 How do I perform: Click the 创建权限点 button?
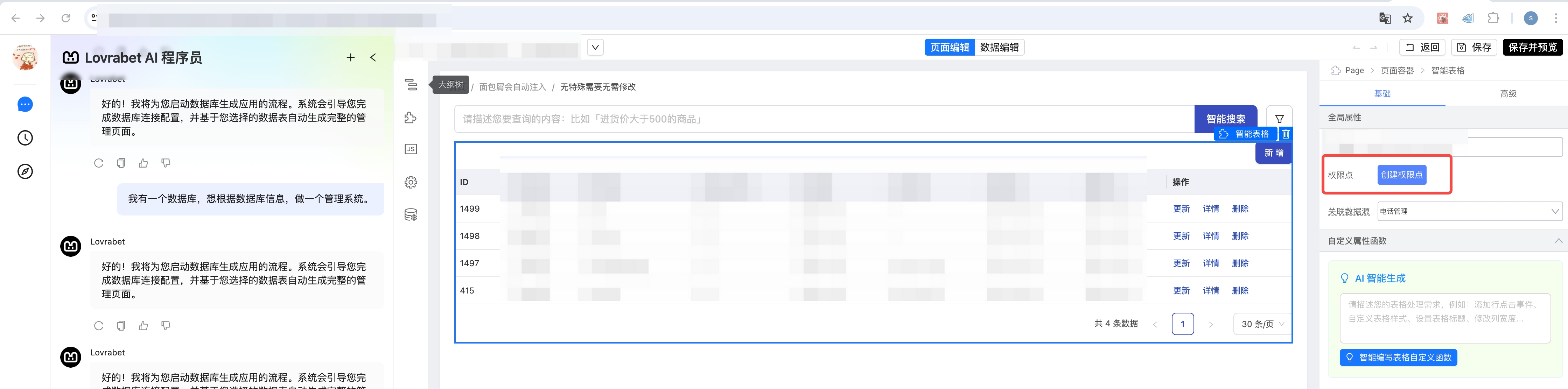(x=1401, y=175)
